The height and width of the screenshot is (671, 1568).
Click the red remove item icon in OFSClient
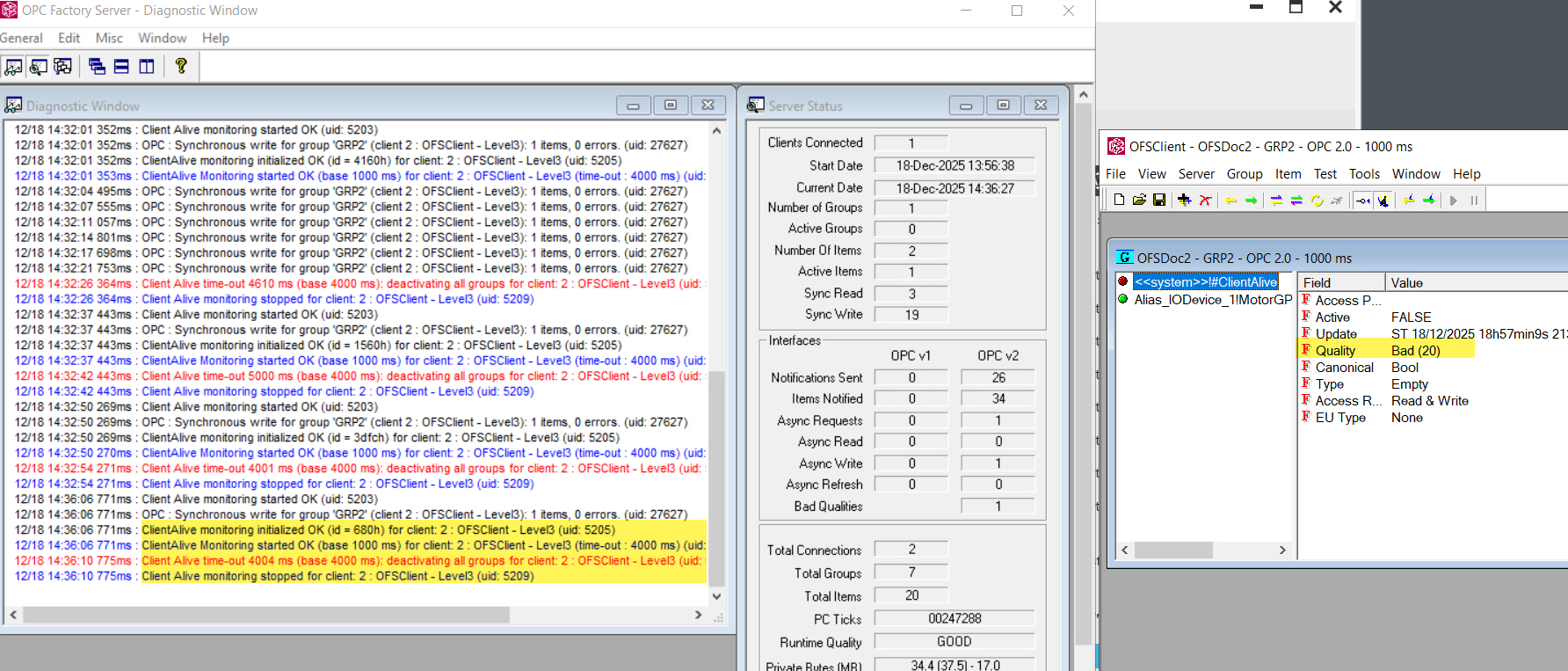(1205, 200)
